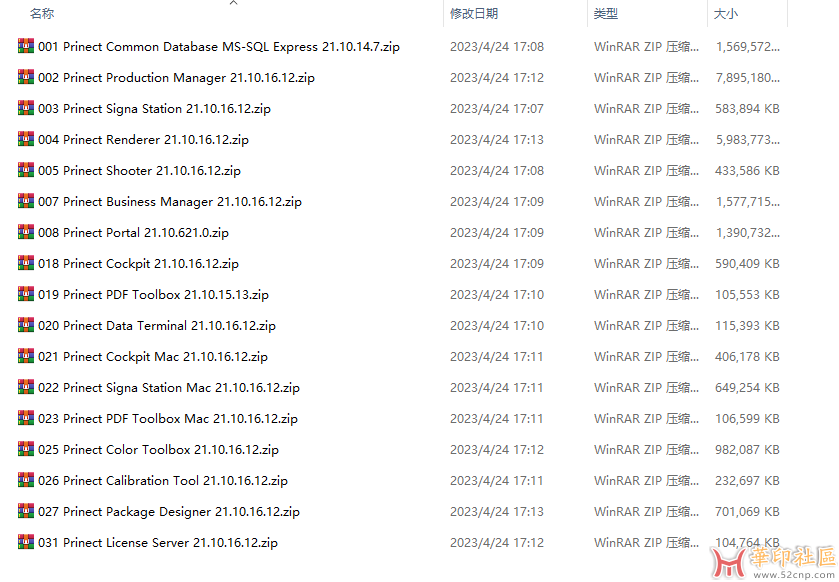This screenshot has height=582, width=839.
Task: Click the ZIP icon for 027 Prinect Package Designer
Action: [x=26, y=511]
